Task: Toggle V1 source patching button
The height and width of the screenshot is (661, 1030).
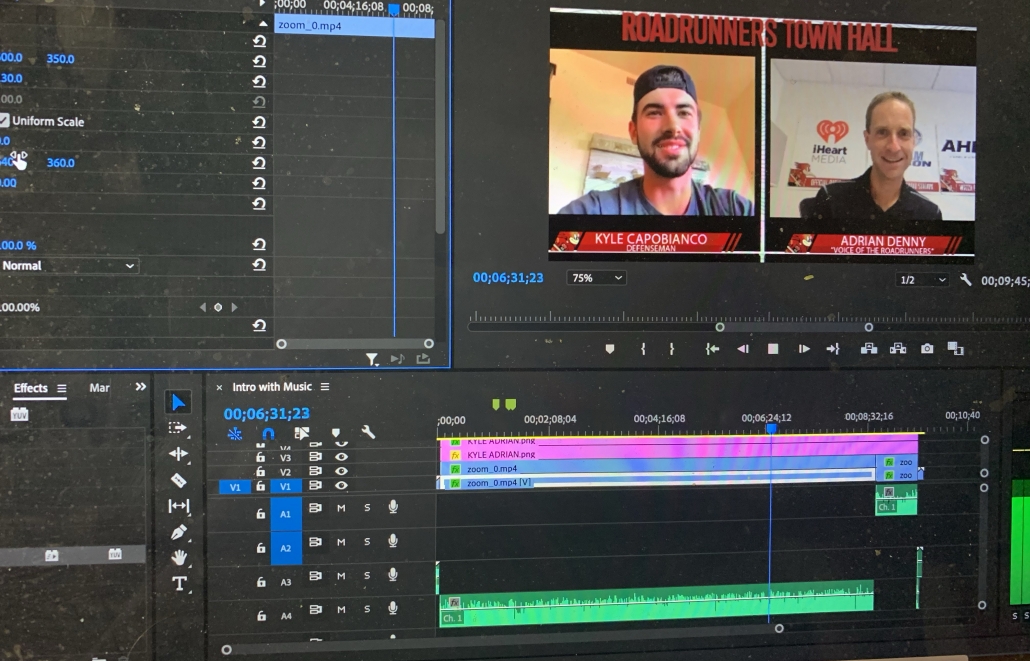Action: point(235,487)
